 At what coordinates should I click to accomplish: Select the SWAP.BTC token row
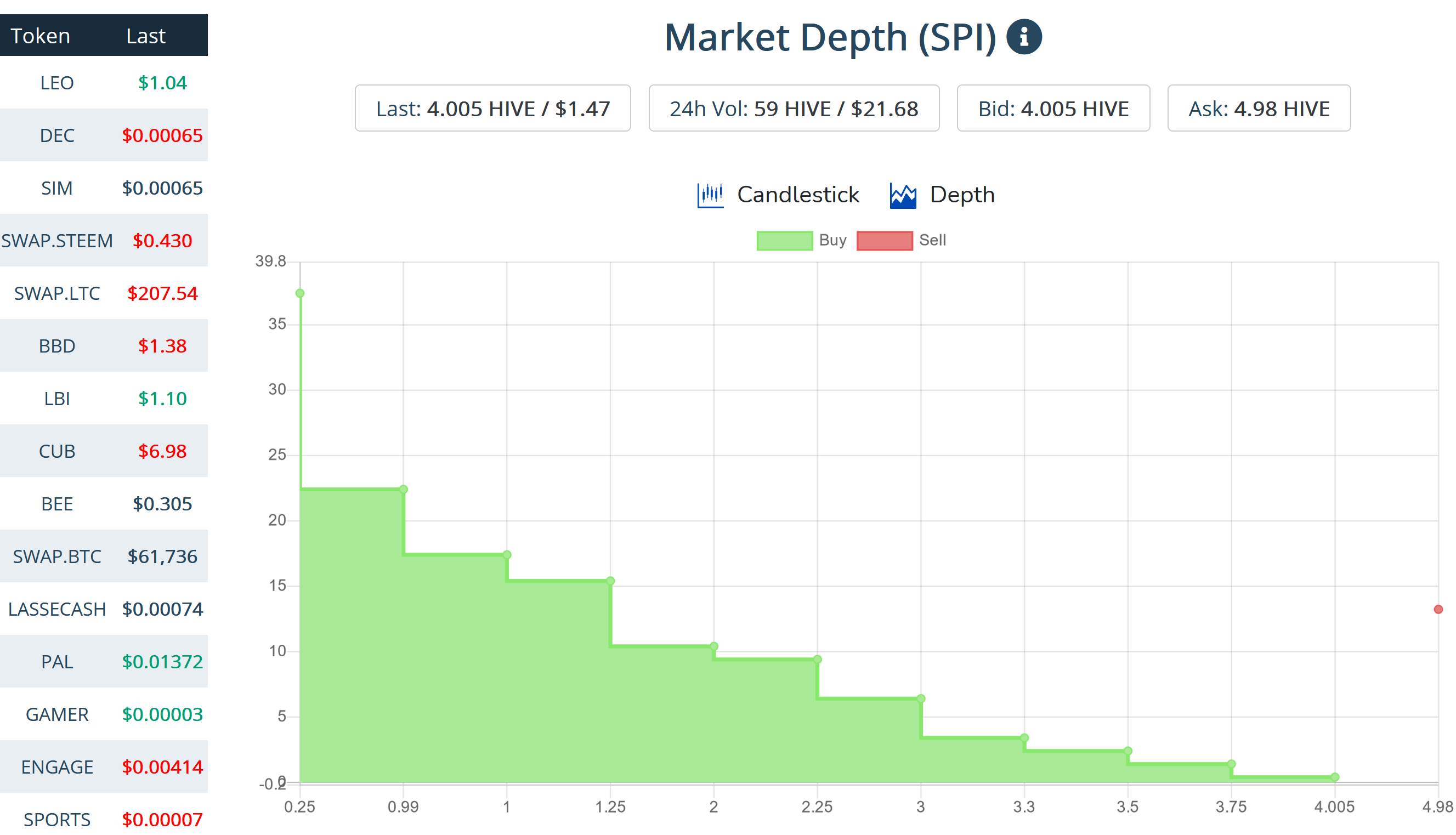104,556
